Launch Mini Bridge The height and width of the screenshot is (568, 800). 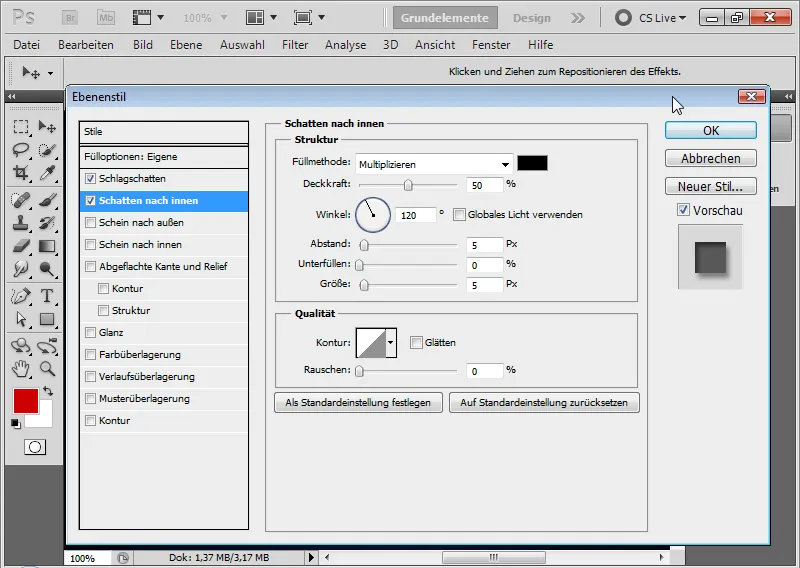pyautogui.click(x=106, y=18)
